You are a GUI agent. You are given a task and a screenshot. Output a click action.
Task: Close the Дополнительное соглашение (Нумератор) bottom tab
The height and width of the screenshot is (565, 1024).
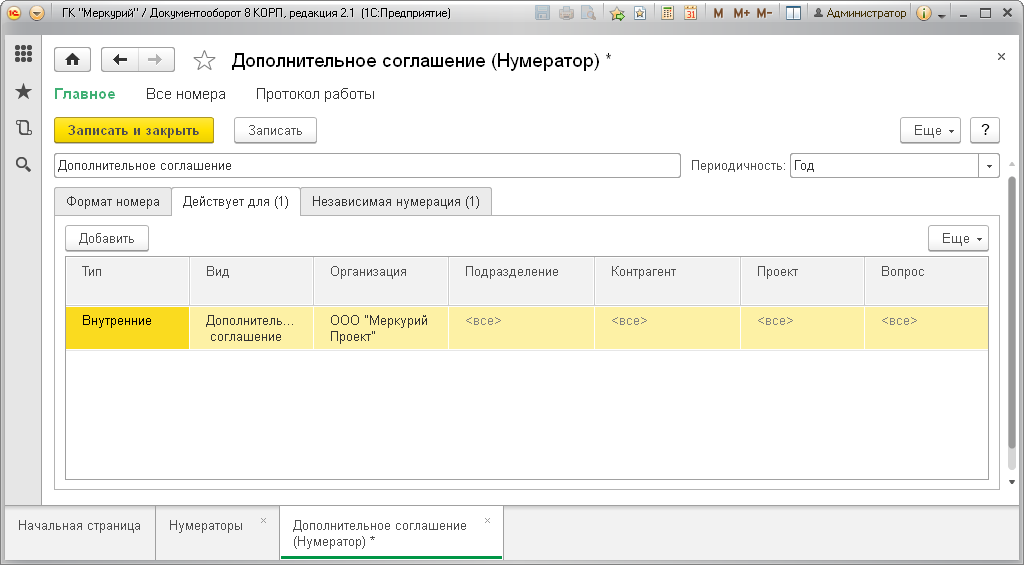487,521
